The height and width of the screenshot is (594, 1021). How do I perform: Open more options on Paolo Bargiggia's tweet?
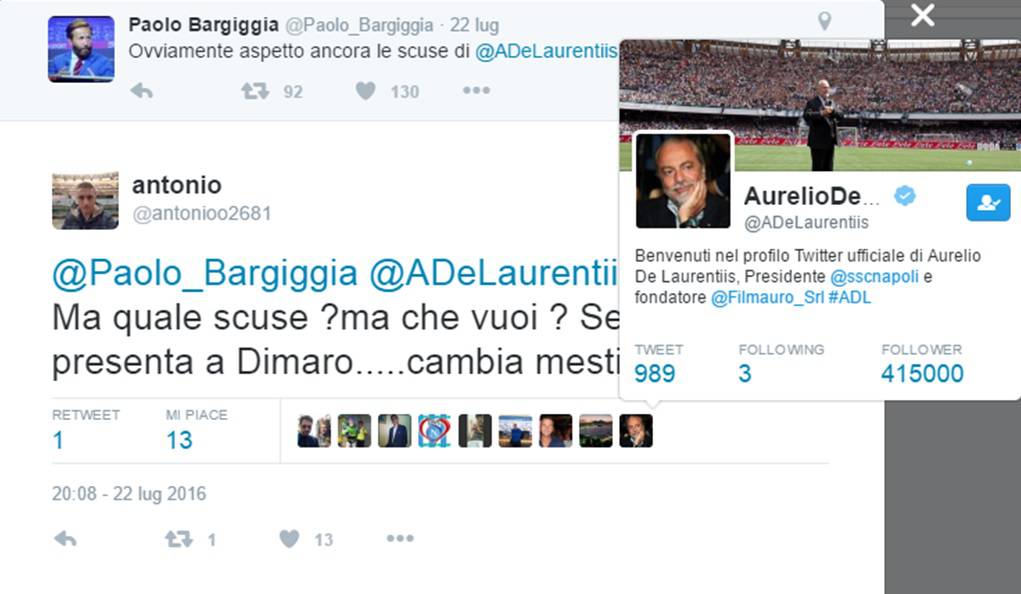pos(476,90)
